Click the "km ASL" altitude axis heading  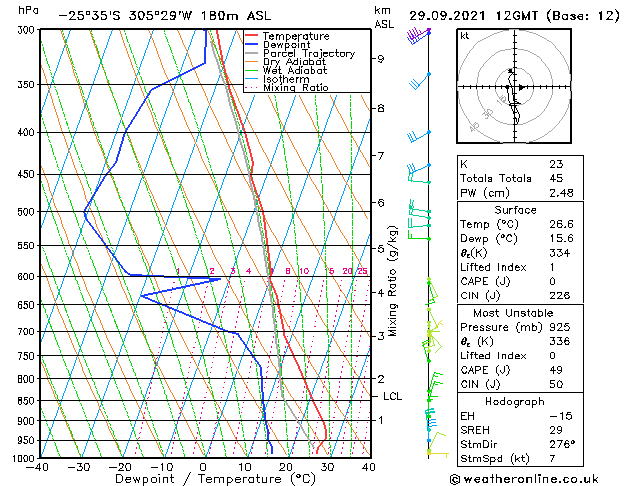point(383,17)
